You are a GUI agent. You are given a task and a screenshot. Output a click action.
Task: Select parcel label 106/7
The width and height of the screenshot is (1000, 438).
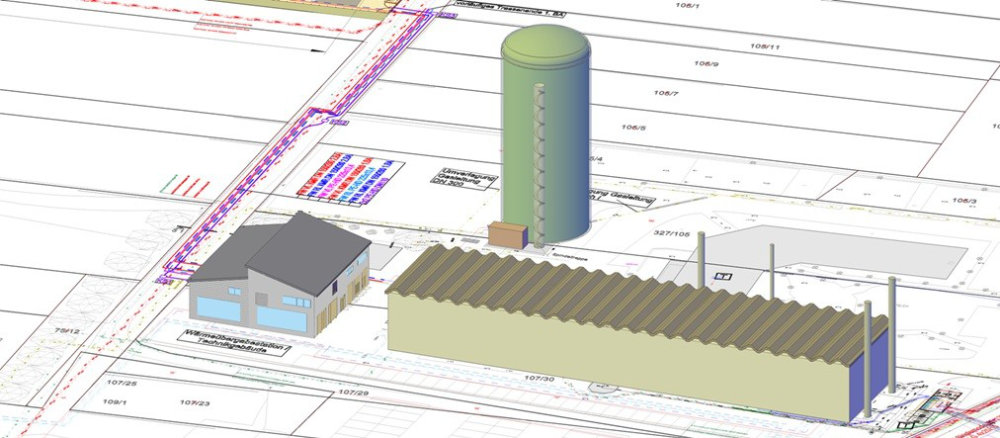click(666, 94)
